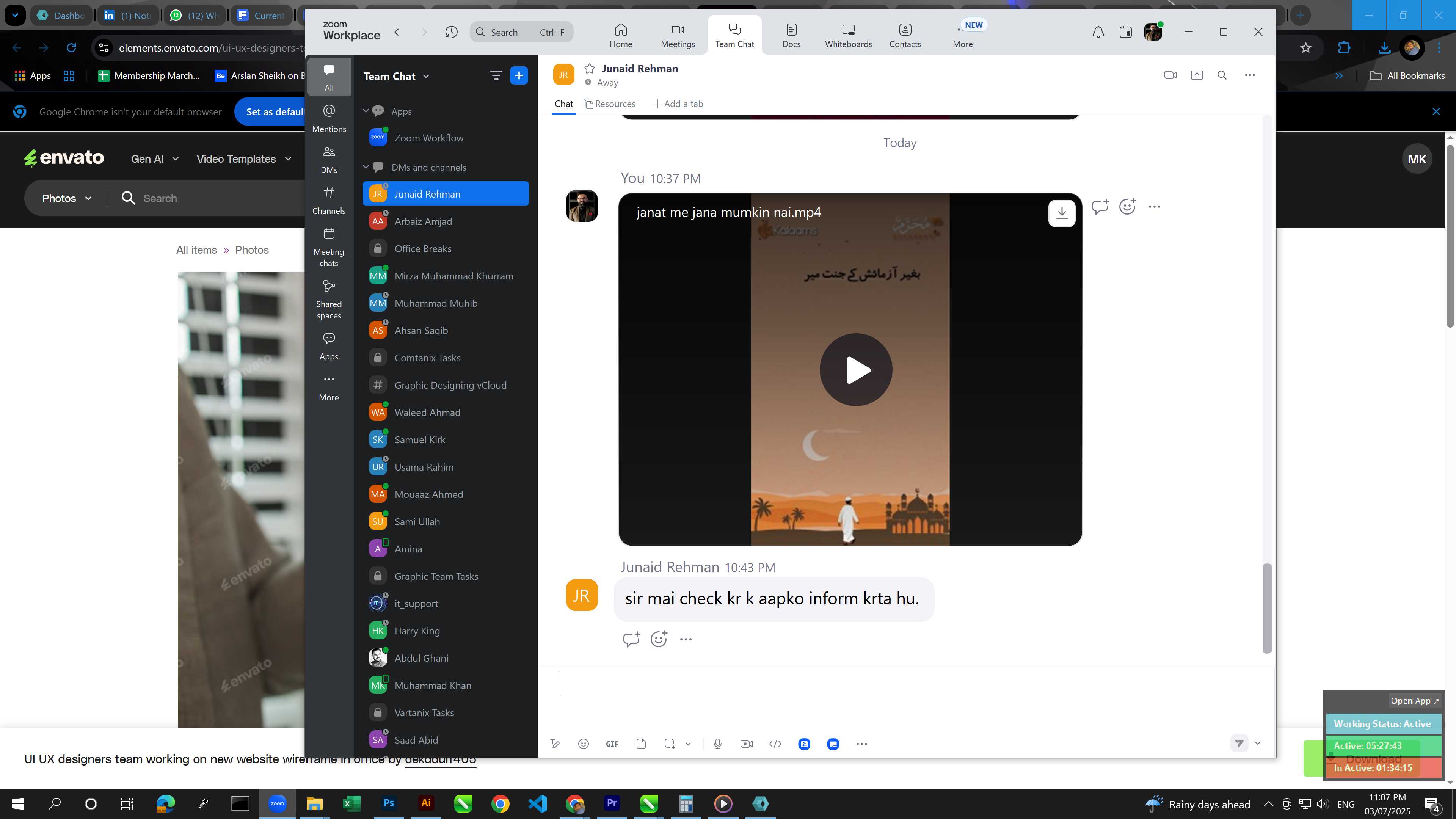Viewport: 1456px width, 819px height.
Task: Record an audio message with microphone icon
Action: [x=718, y=744]
